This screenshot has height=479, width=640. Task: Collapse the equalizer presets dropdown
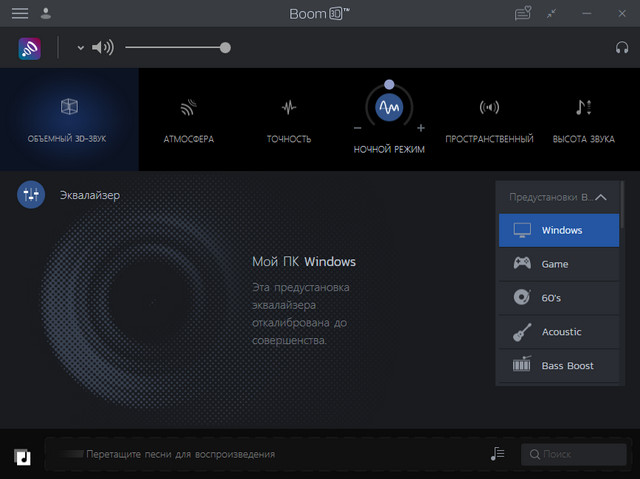601,198
